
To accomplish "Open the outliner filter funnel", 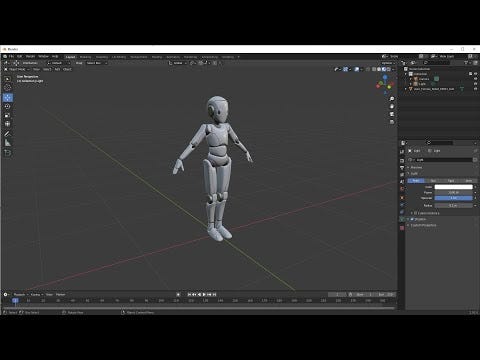I will tap(467, 63).
